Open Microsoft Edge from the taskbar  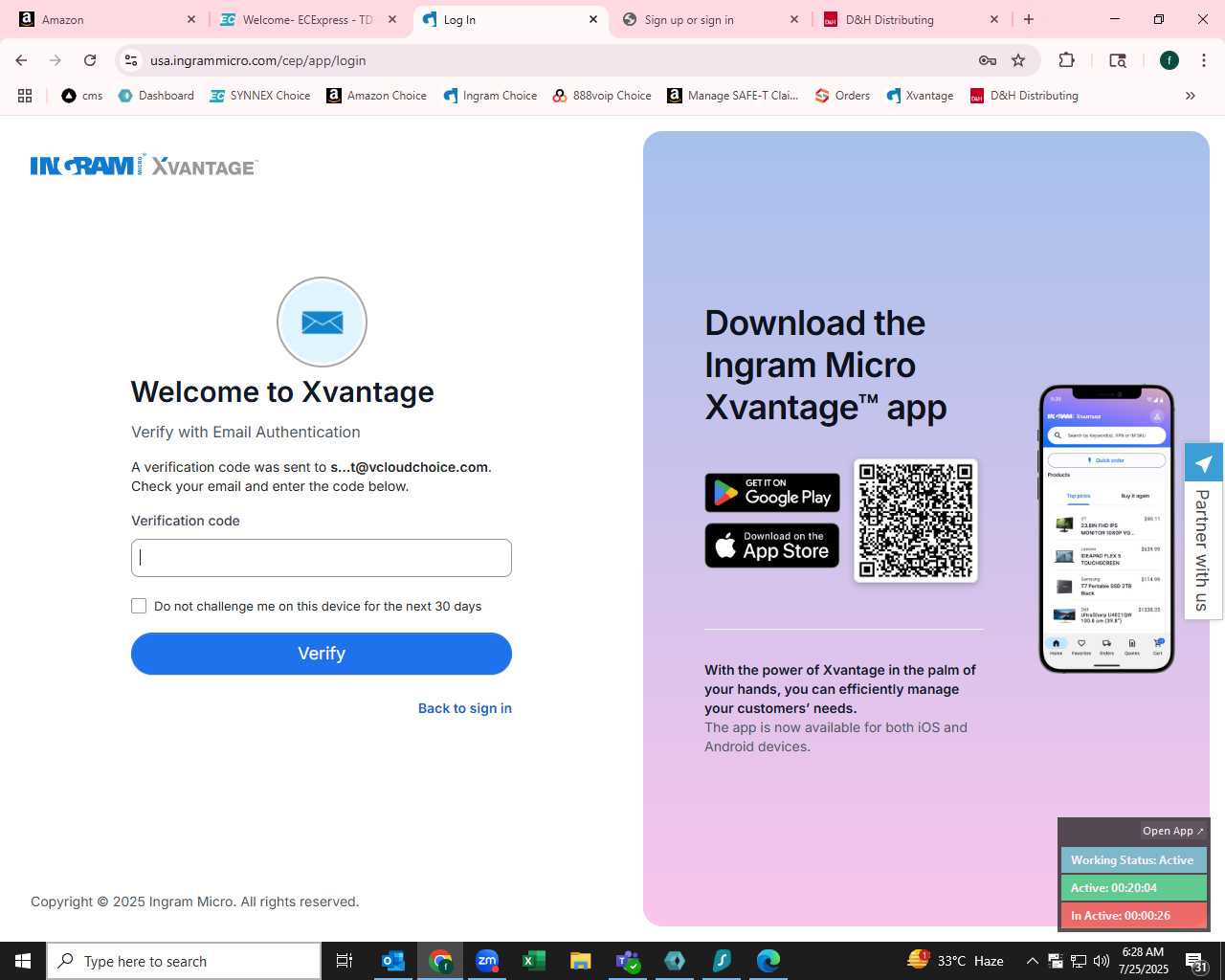pyautogui.click(x=768, y=961)
